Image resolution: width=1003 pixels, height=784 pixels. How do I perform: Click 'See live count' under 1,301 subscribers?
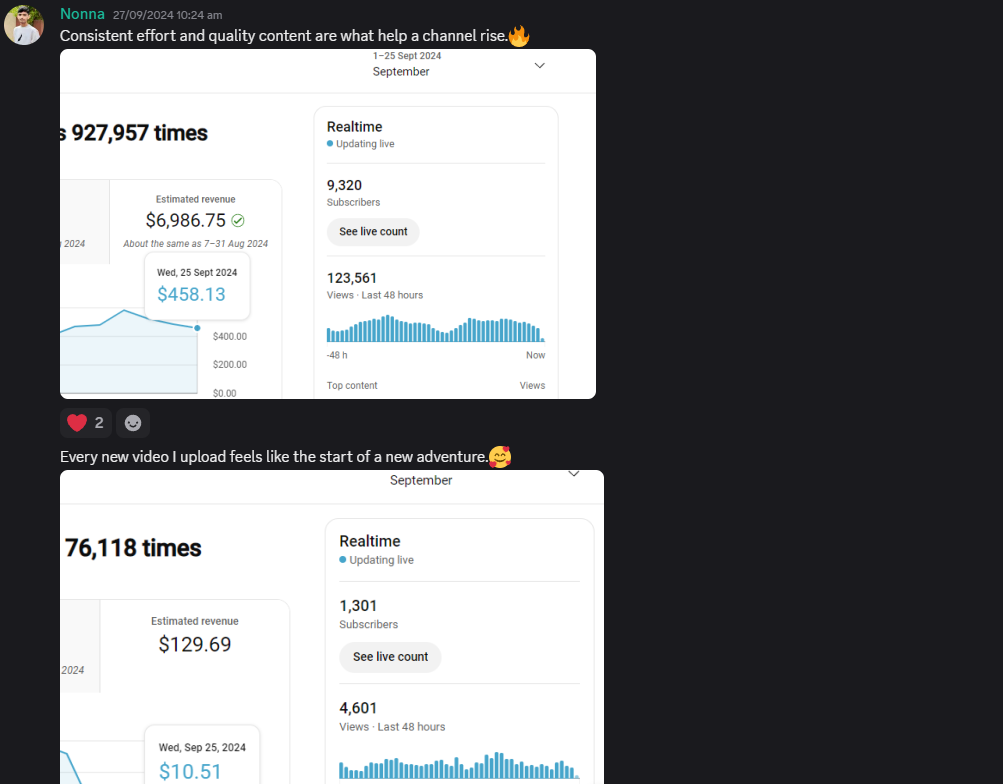[x=390, y=657]
